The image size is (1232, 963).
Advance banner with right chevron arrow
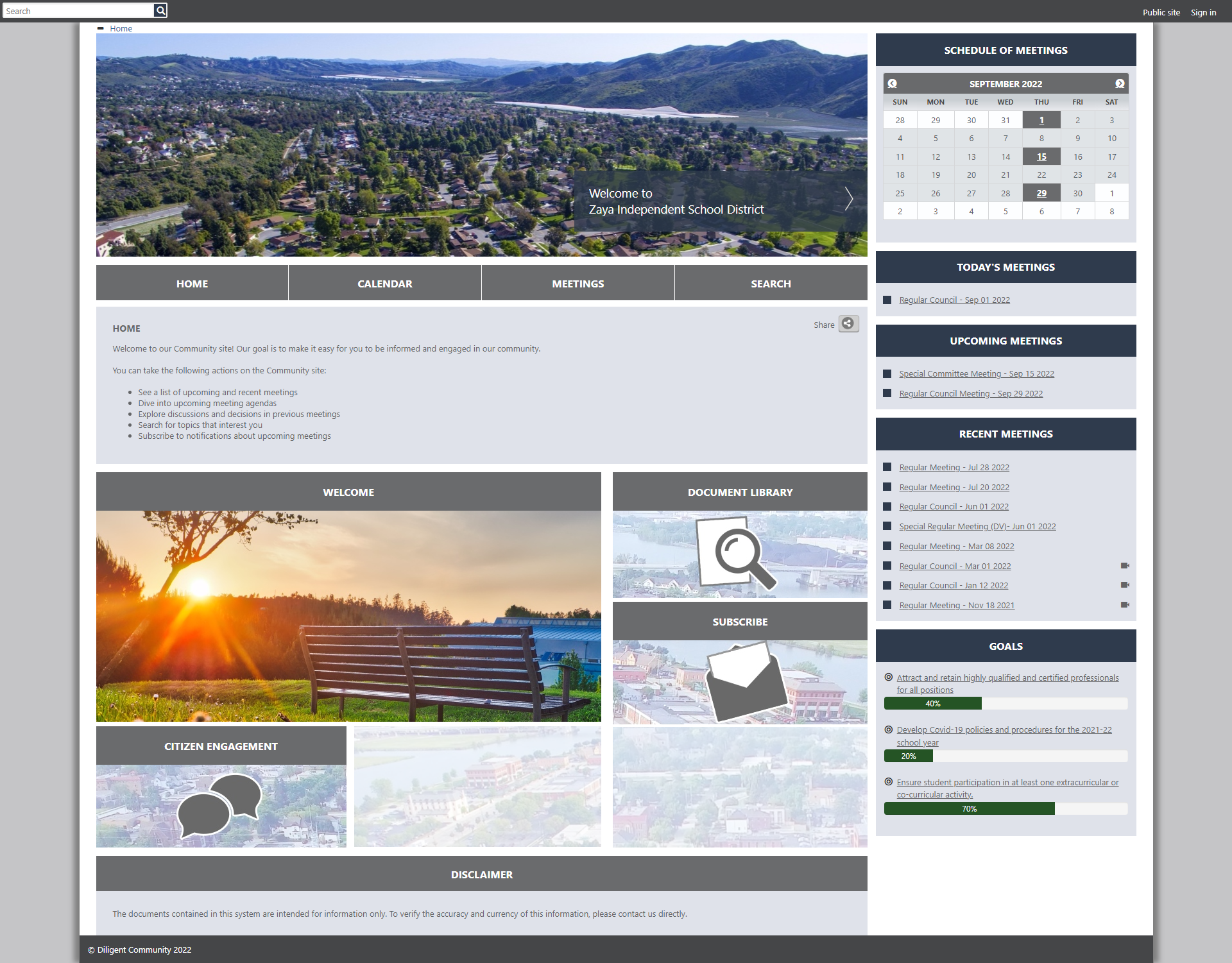(848, 199)
